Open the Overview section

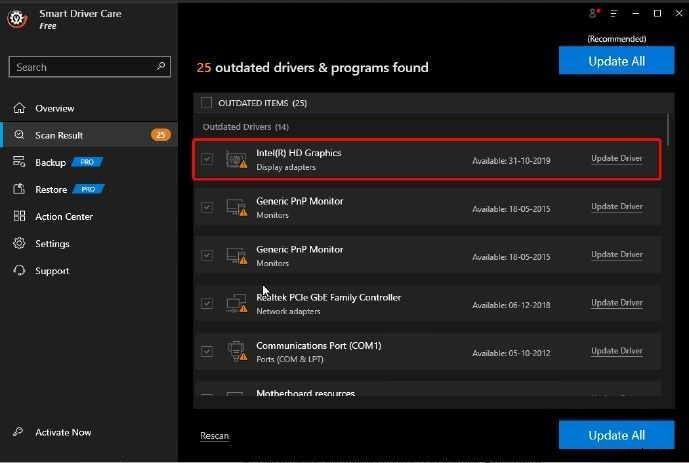click(89, 108)
